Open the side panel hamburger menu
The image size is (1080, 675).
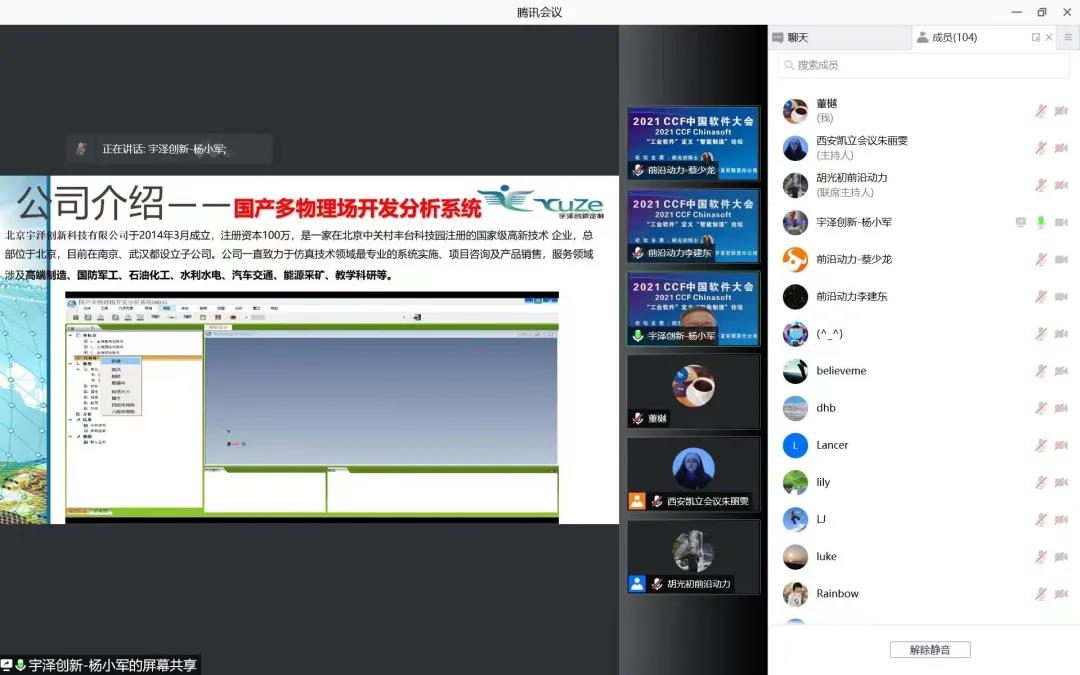click(1067, 38)
